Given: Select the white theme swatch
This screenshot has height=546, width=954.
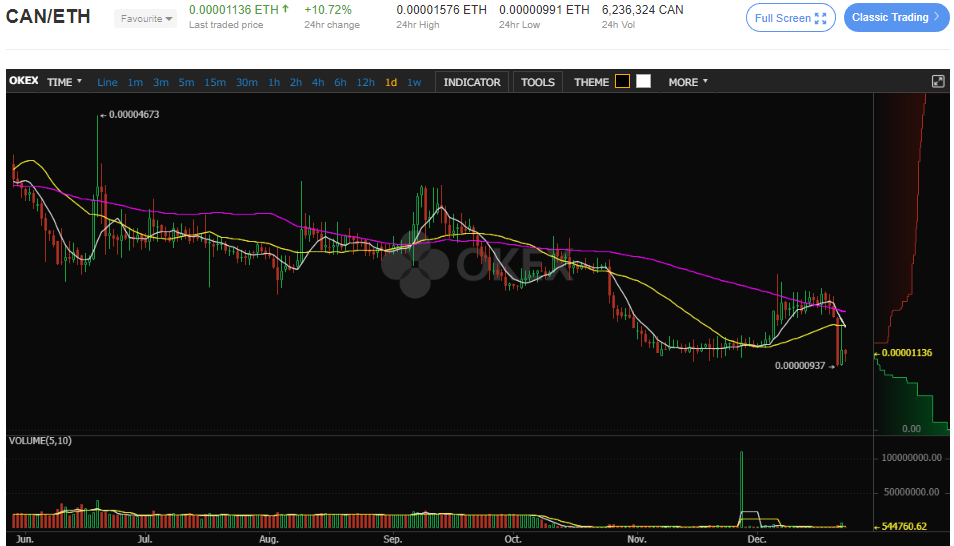Looking at the screenshot, I should point(643,82).
